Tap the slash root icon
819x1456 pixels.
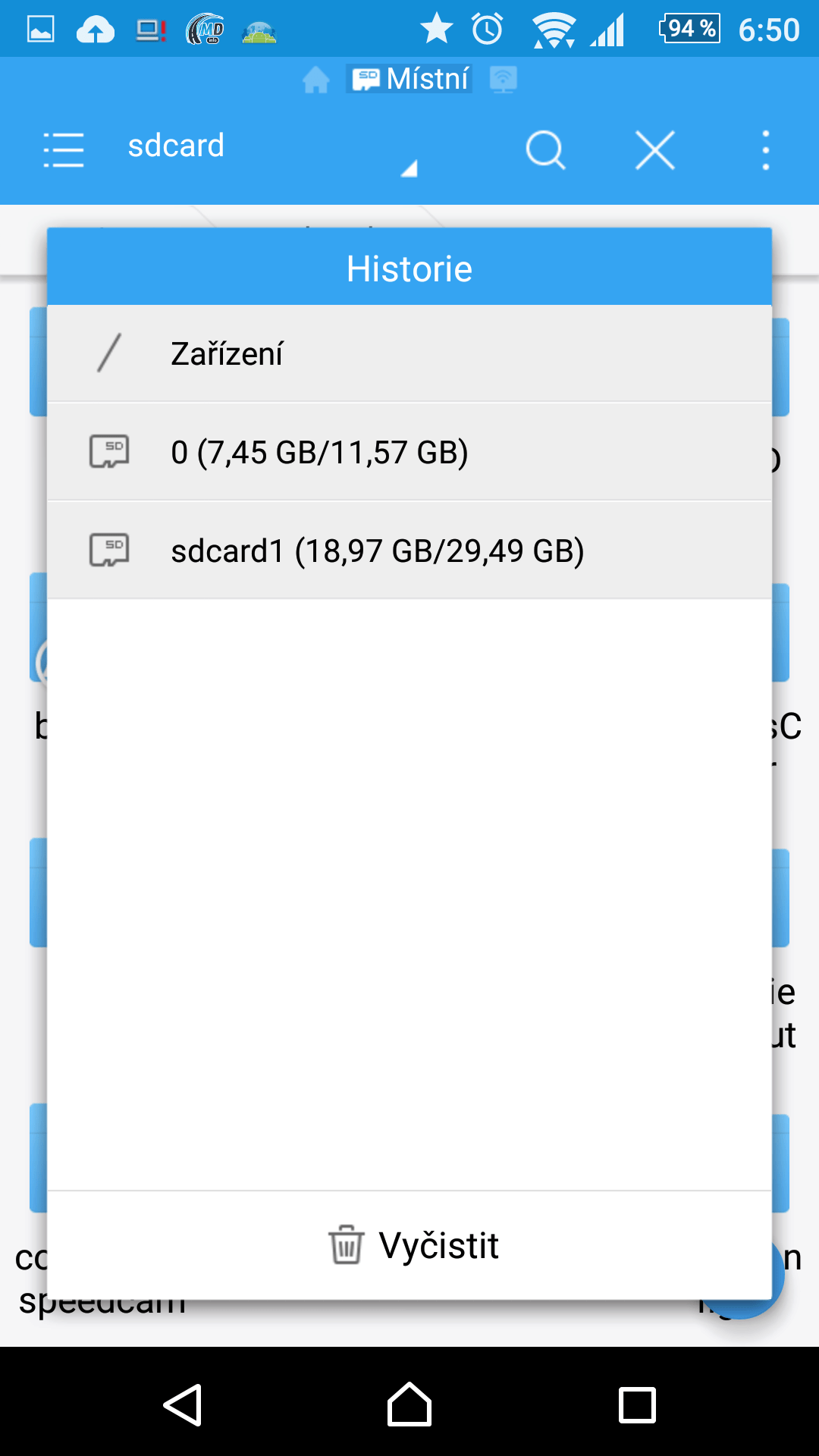109,353
